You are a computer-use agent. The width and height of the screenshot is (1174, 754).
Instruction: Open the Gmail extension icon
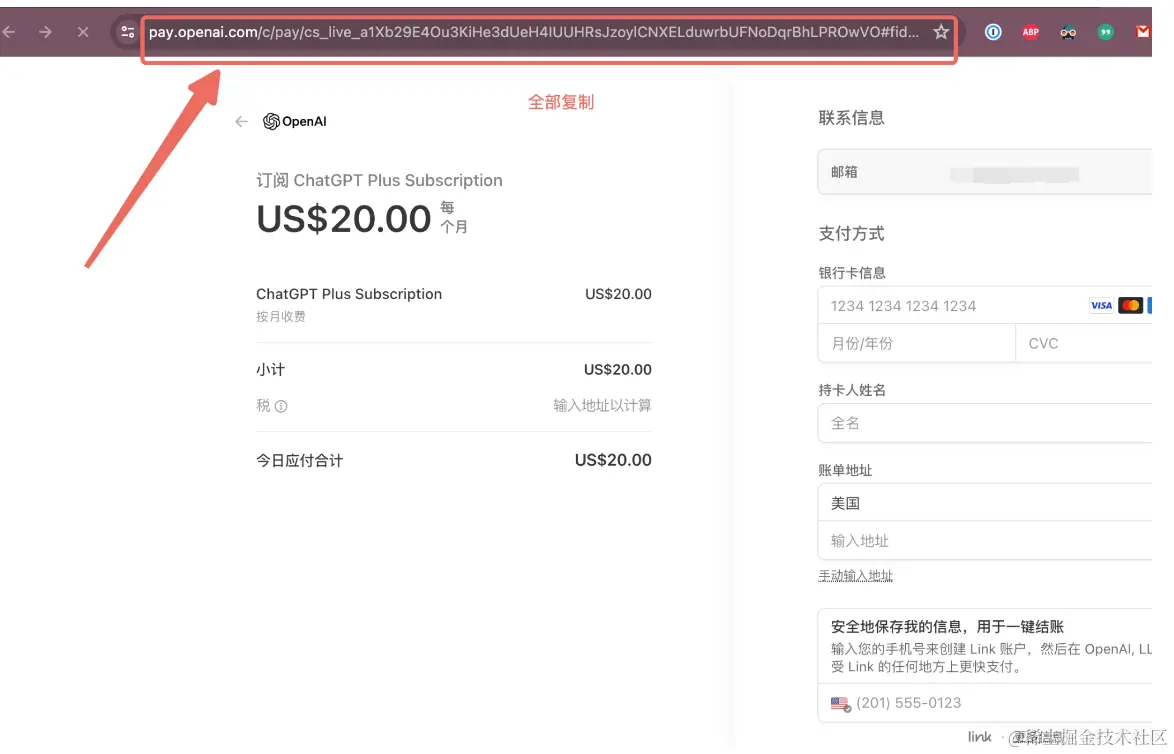[1143, 31]
